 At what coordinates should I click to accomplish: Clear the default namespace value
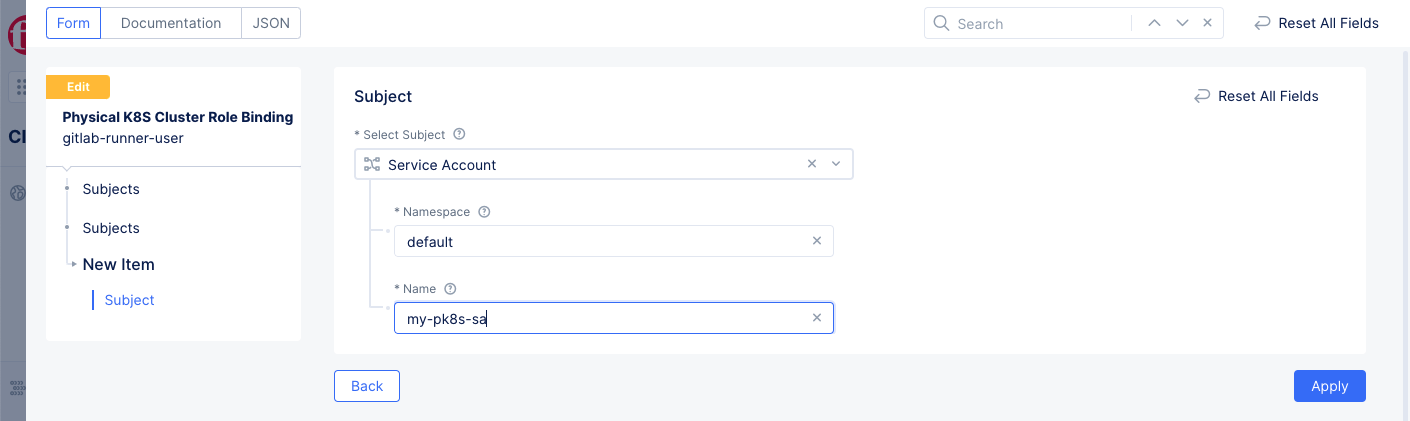tap(816, 241)
